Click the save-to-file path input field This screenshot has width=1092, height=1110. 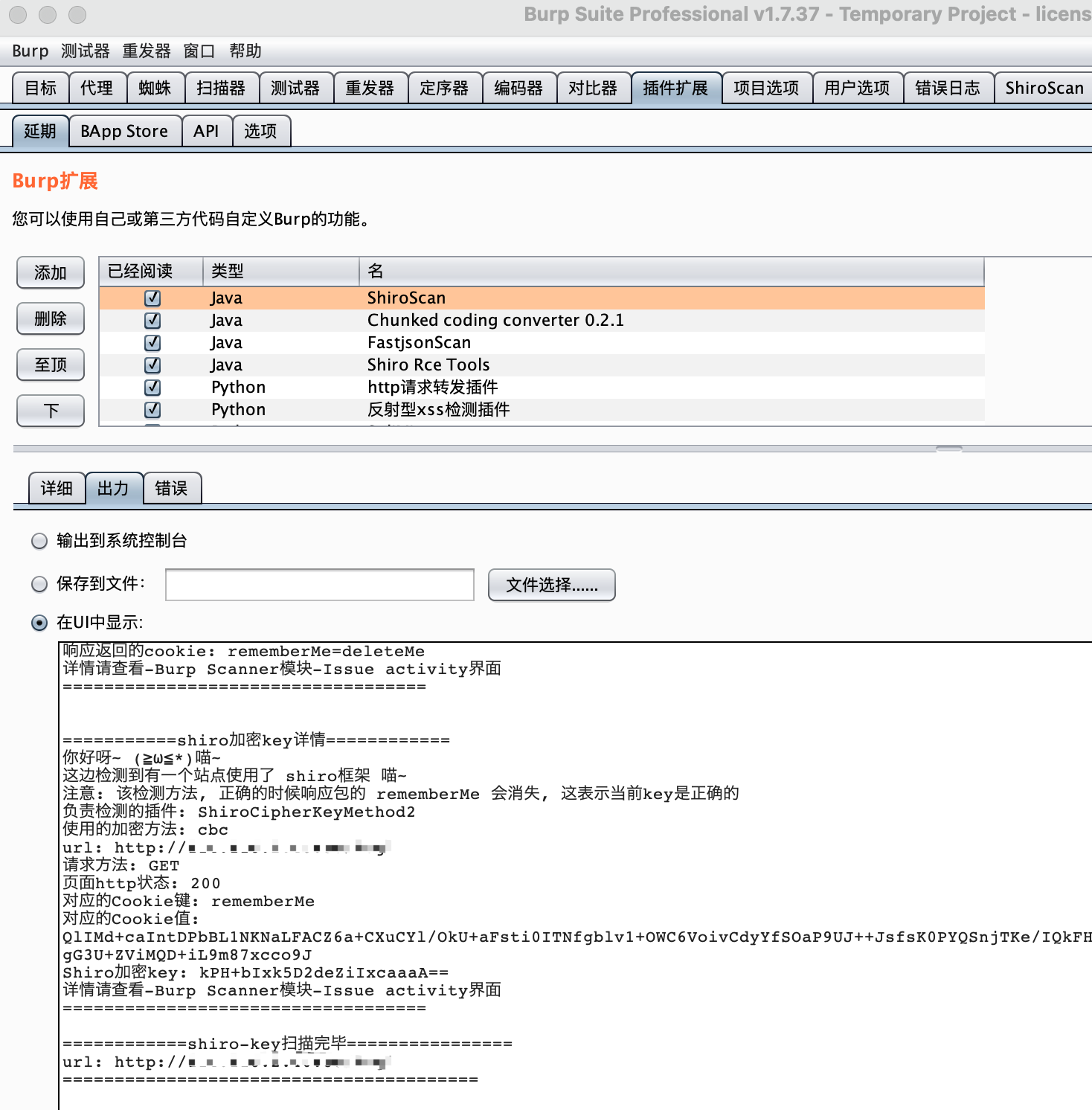point(320,585)
